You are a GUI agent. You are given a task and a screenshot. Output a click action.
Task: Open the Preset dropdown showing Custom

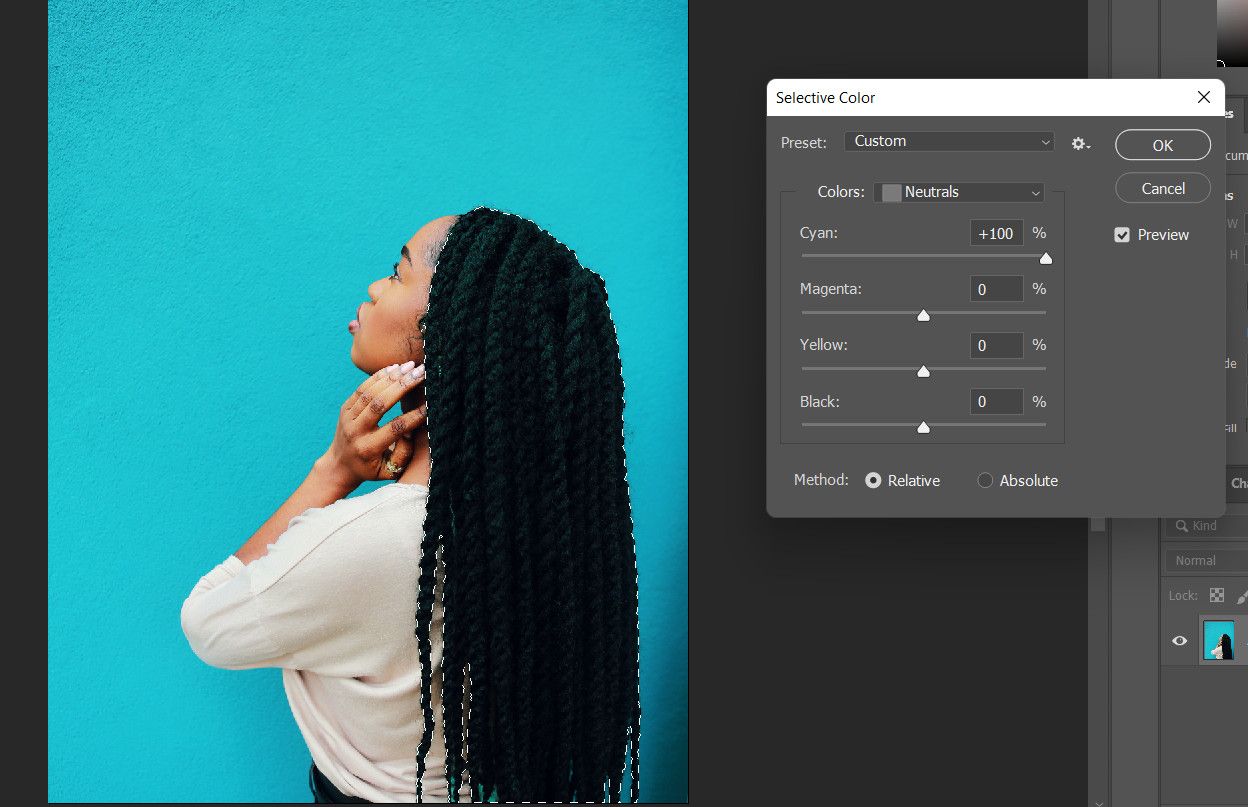948,141
